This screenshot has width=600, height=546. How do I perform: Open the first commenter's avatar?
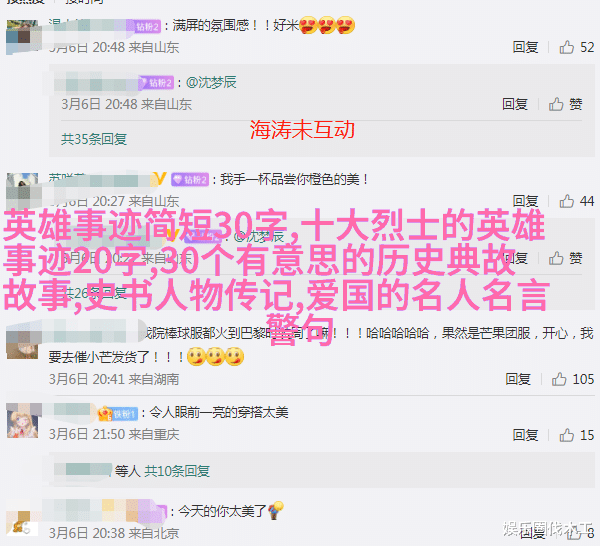pyautogui.click(x=23, y=36)
